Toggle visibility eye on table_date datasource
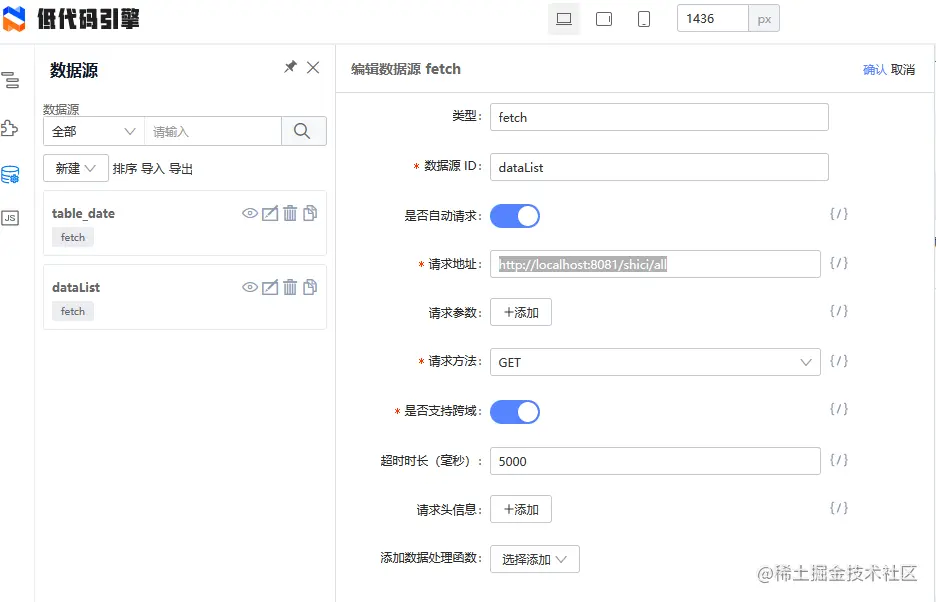The height and width of the screenshot is (602, 936). 248,213
